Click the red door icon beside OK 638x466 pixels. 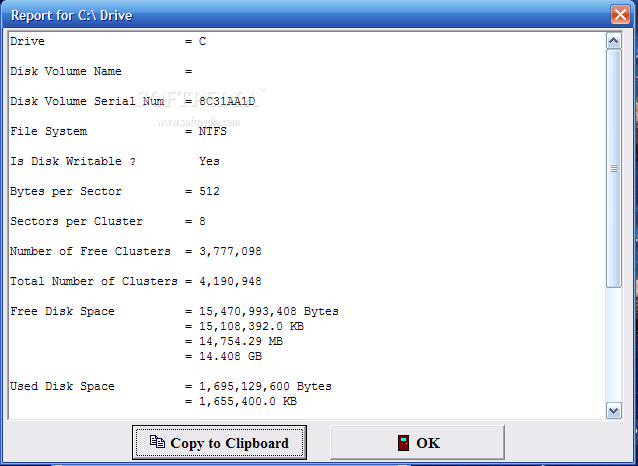point(403,443)
